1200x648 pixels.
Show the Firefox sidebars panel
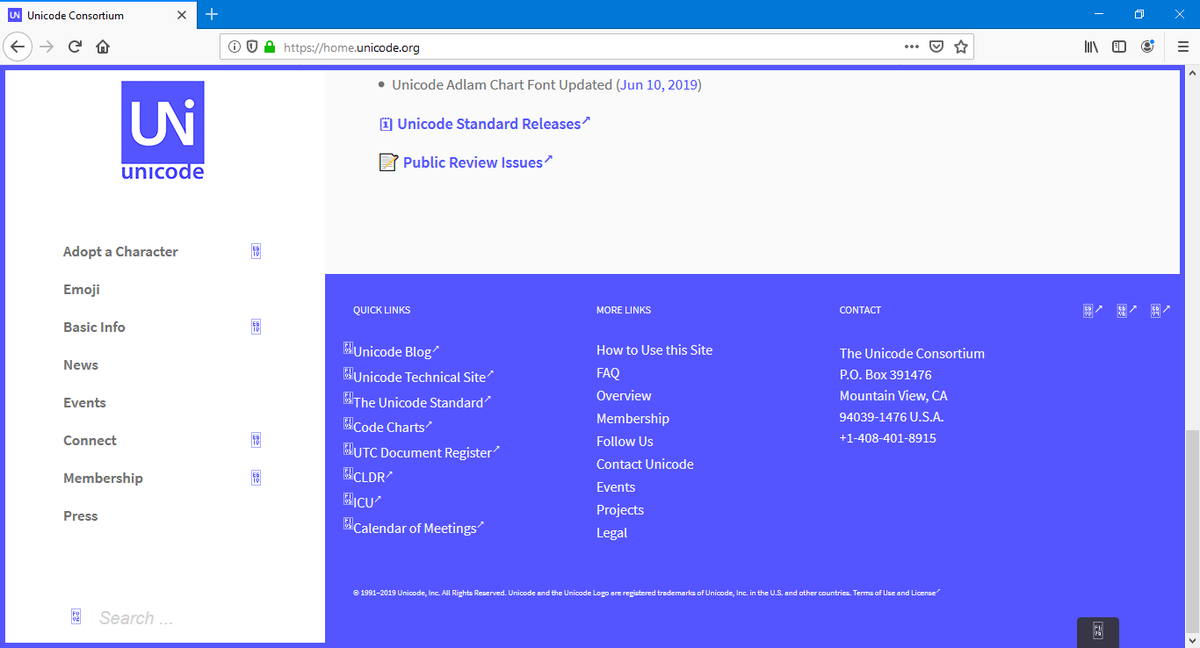pyautogui.click(x=1120, y=47)
